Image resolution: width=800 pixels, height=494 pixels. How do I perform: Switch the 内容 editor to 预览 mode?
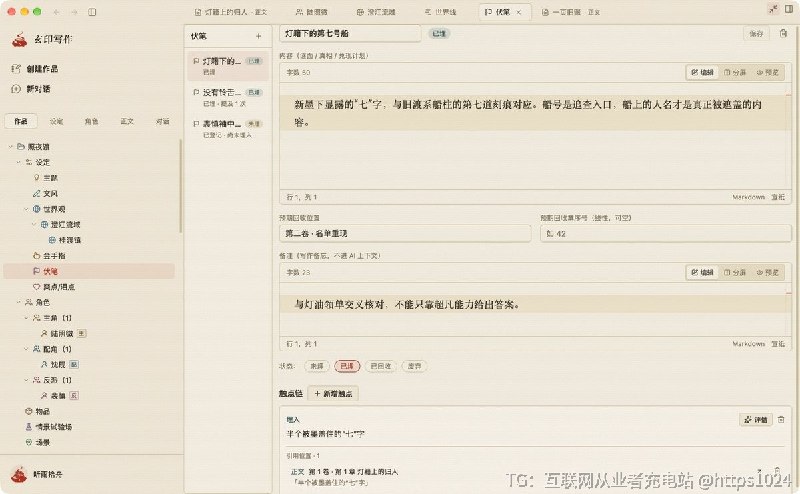click(767, 72)
